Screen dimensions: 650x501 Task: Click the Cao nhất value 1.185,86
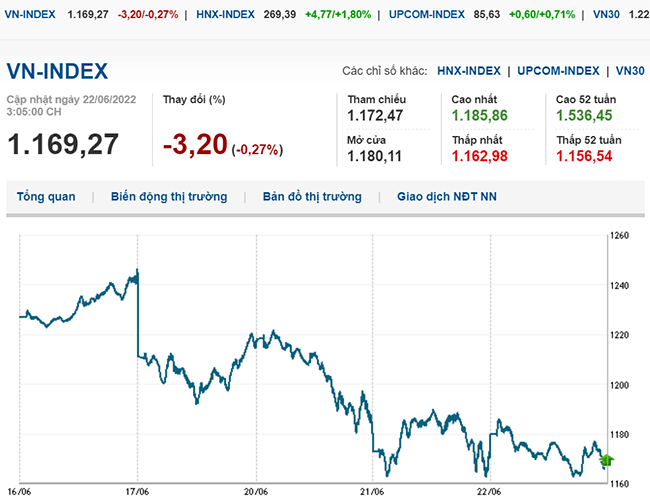479,115
